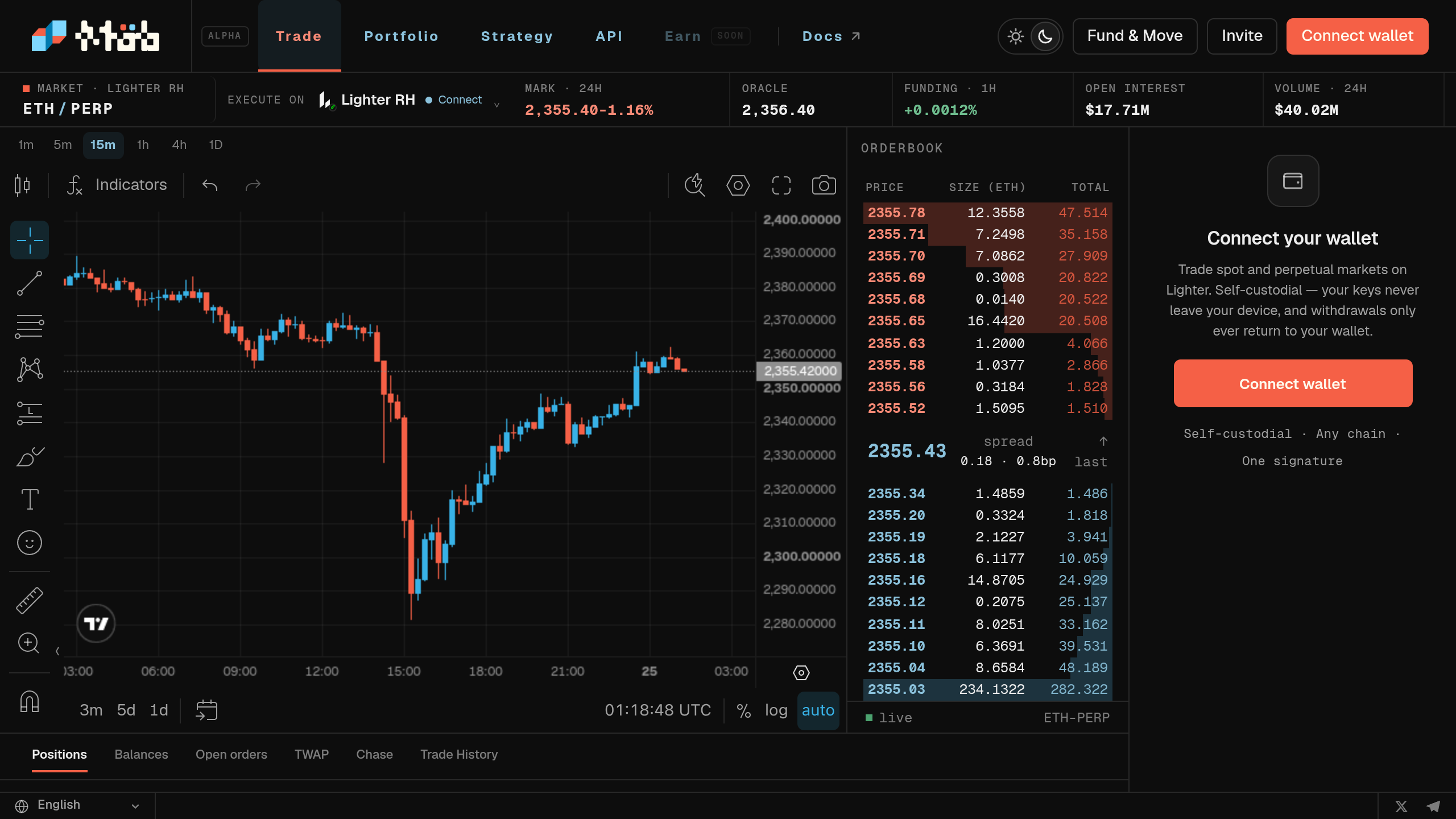This screenshot has height=819, width=1456.
Task: Select the trend line drawing tool
Action: click(30, 283)
